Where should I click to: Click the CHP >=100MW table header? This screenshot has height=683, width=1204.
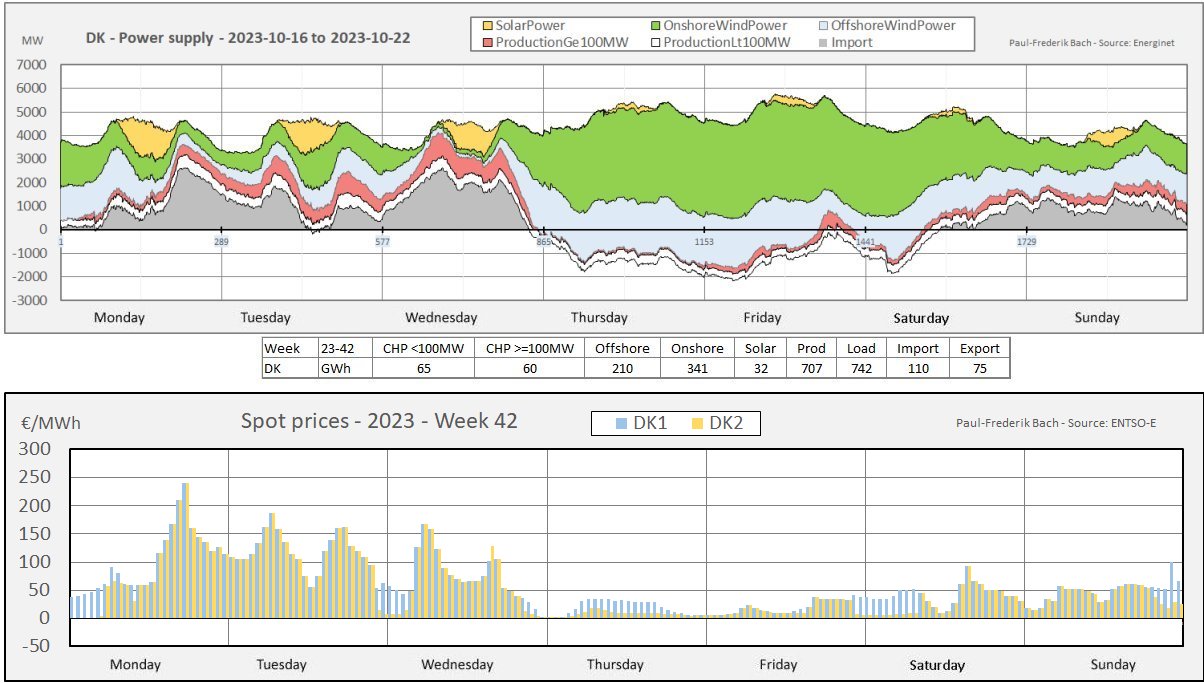(x=529, y=348)
